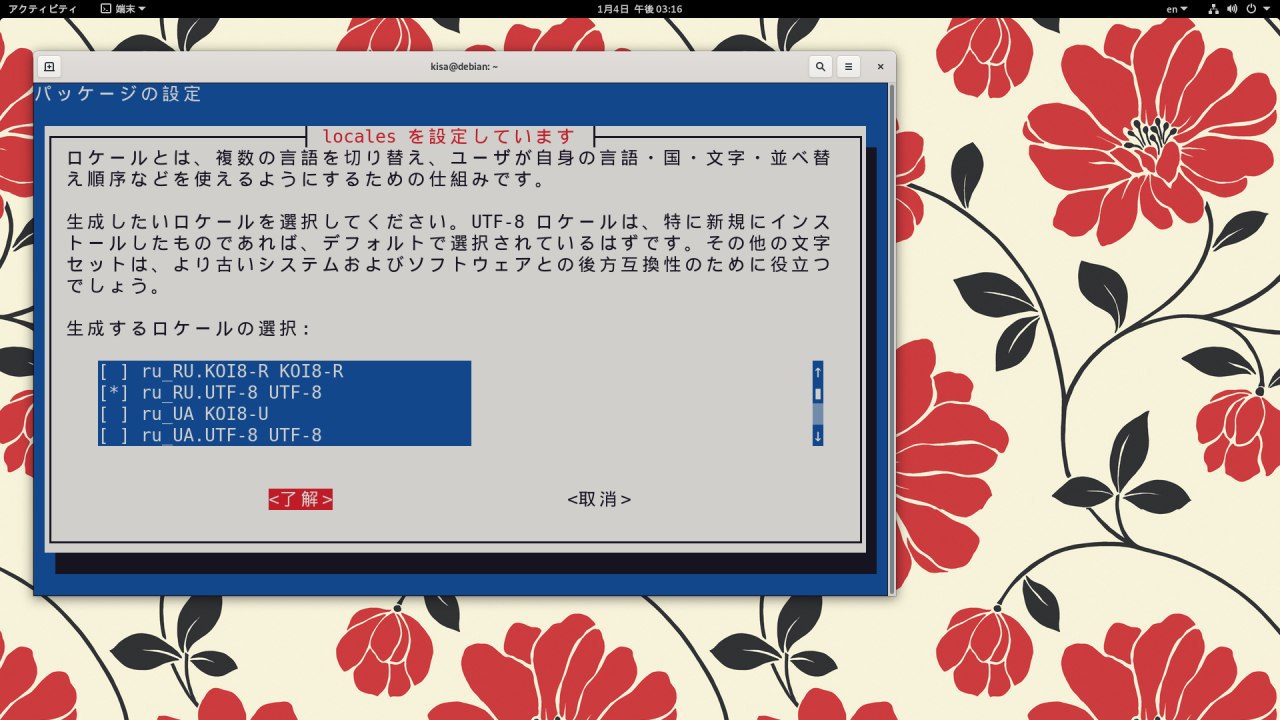Open a new terminal tab icon

(49, 67)
